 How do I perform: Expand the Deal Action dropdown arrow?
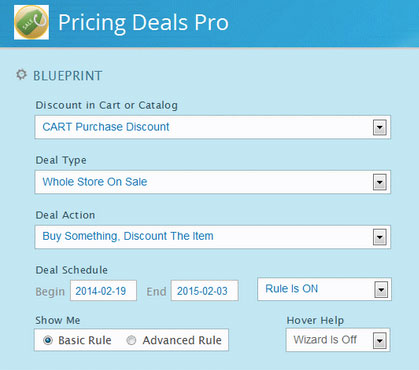click(x=379, y=237)
